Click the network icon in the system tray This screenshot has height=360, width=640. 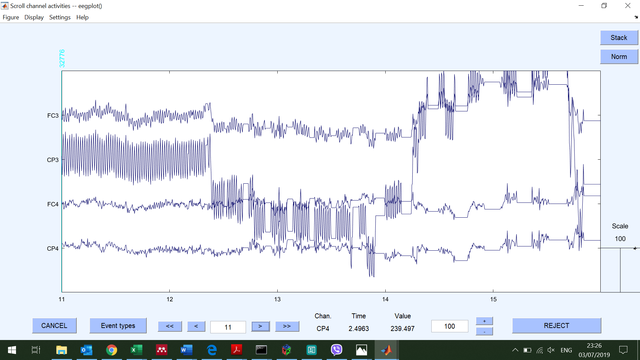tap(539, 350)
